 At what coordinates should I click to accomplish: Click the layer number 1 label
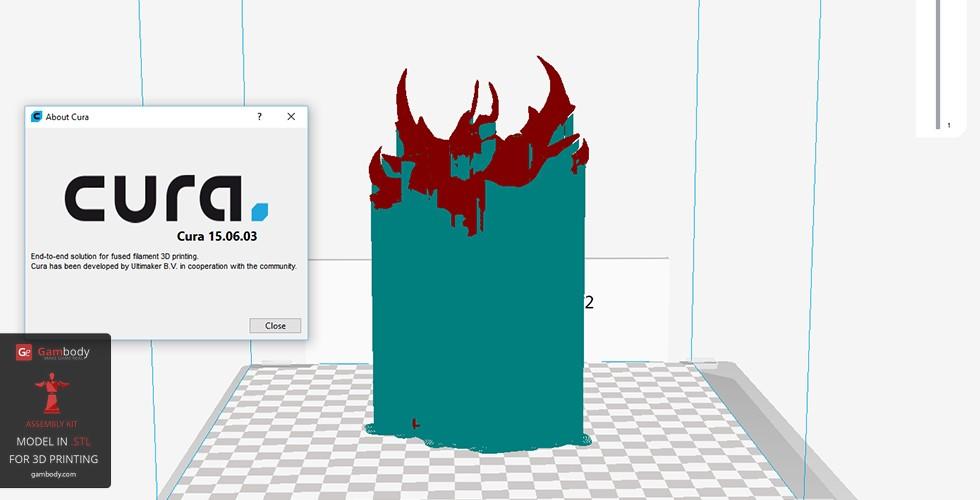948,126
